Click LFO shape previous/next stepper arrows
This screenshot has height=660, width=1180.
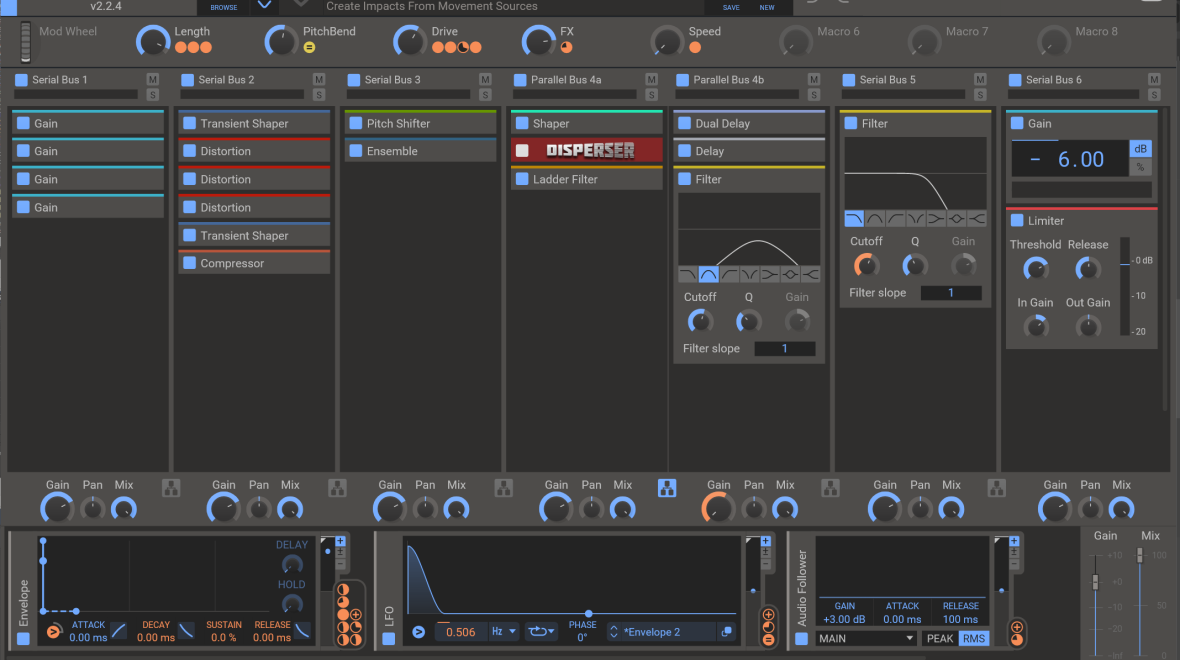[614, 632]
